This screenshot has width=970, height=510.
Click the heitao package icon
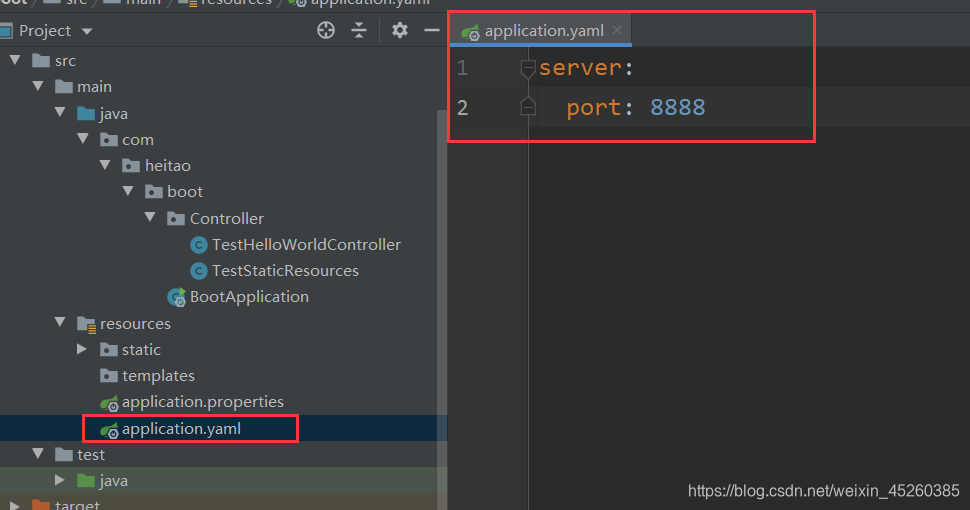(131, 166)
